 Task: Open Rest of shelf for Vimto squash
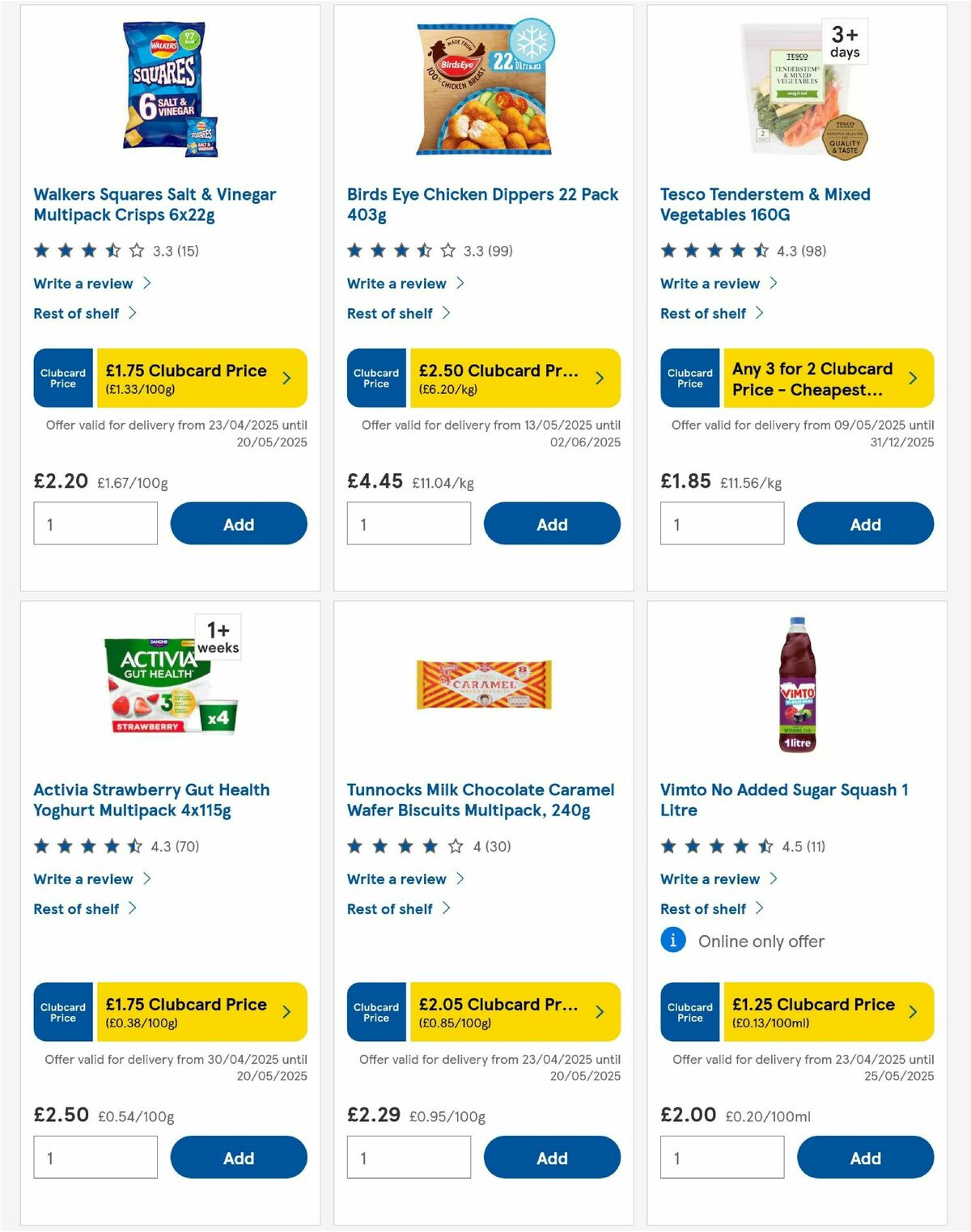coord(702,908)
